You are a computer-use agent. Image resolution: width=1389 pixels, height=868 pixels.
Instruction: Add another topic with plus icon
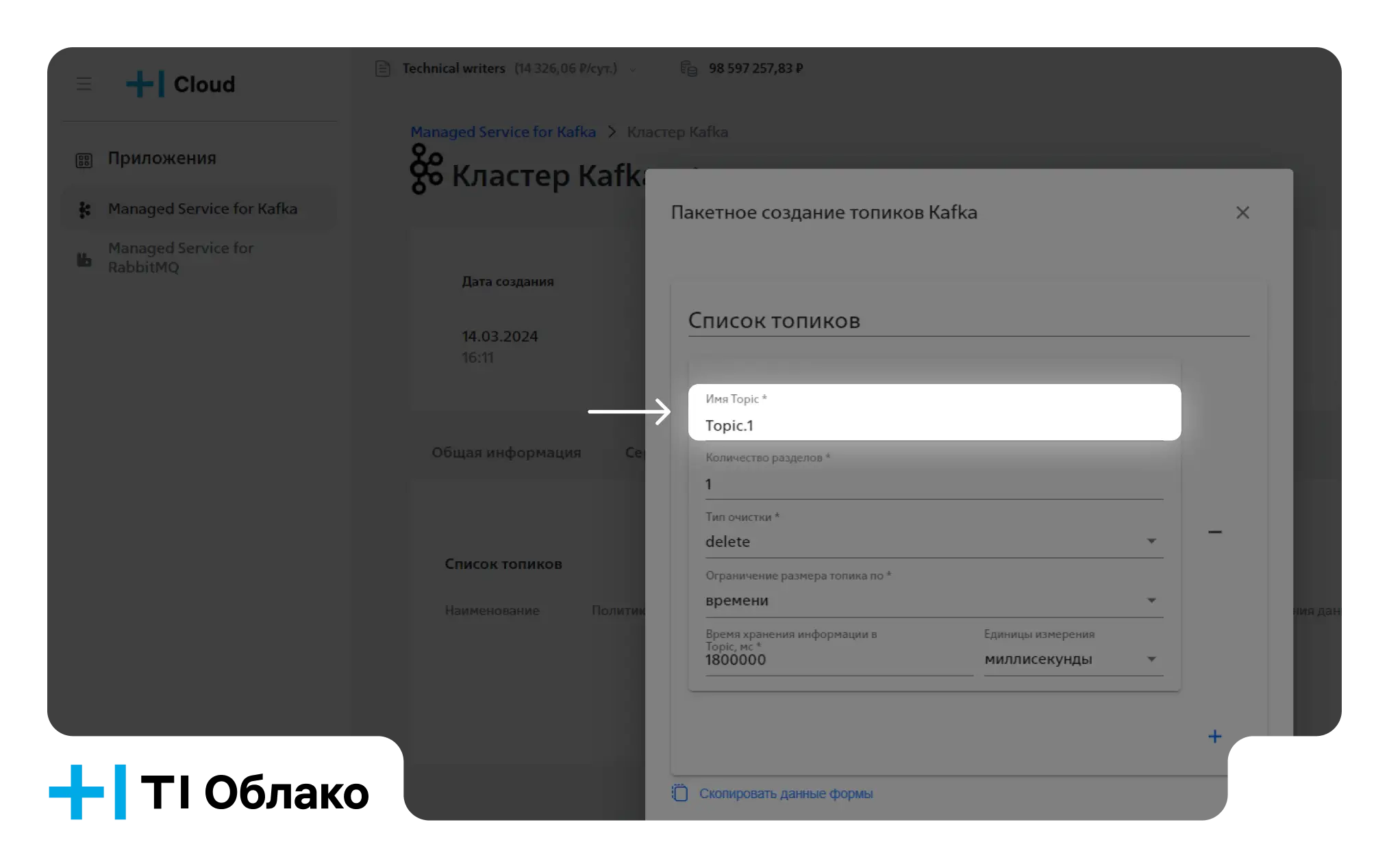coord(1214,737)
